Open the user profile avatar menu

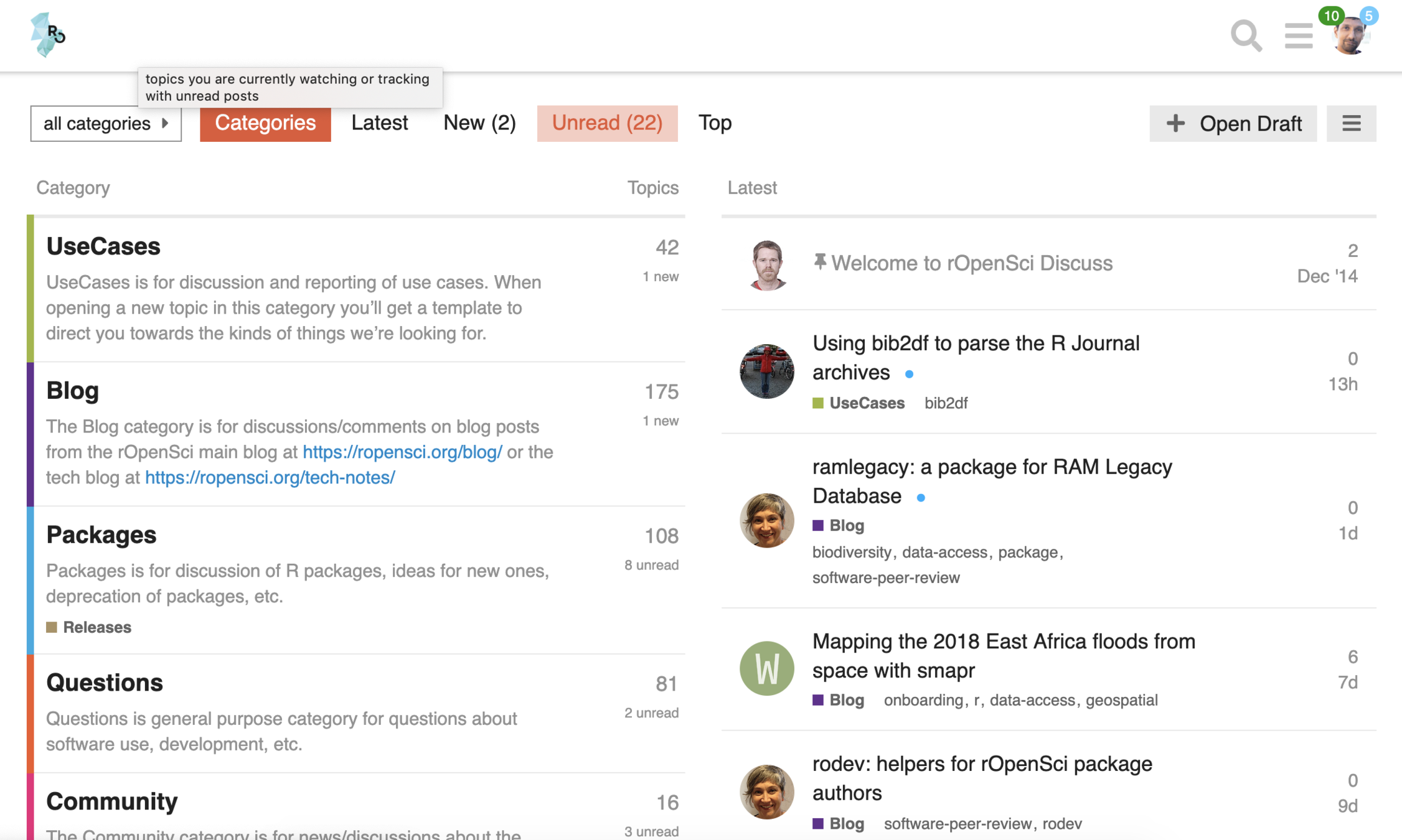(x=1350, y=37)
